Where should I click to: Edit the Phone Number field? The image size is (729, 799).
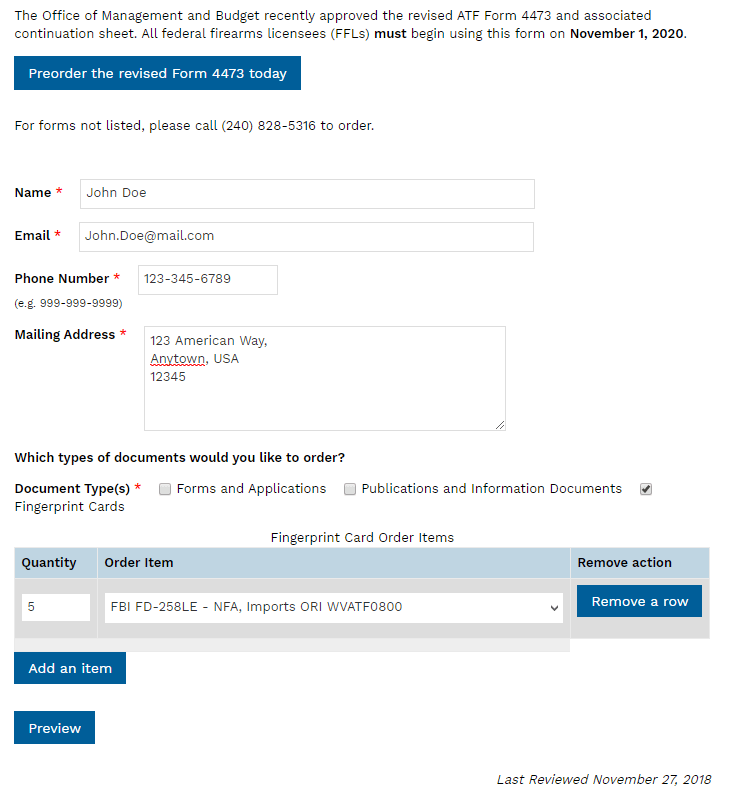pyautogui.click(x=208, y=280)
